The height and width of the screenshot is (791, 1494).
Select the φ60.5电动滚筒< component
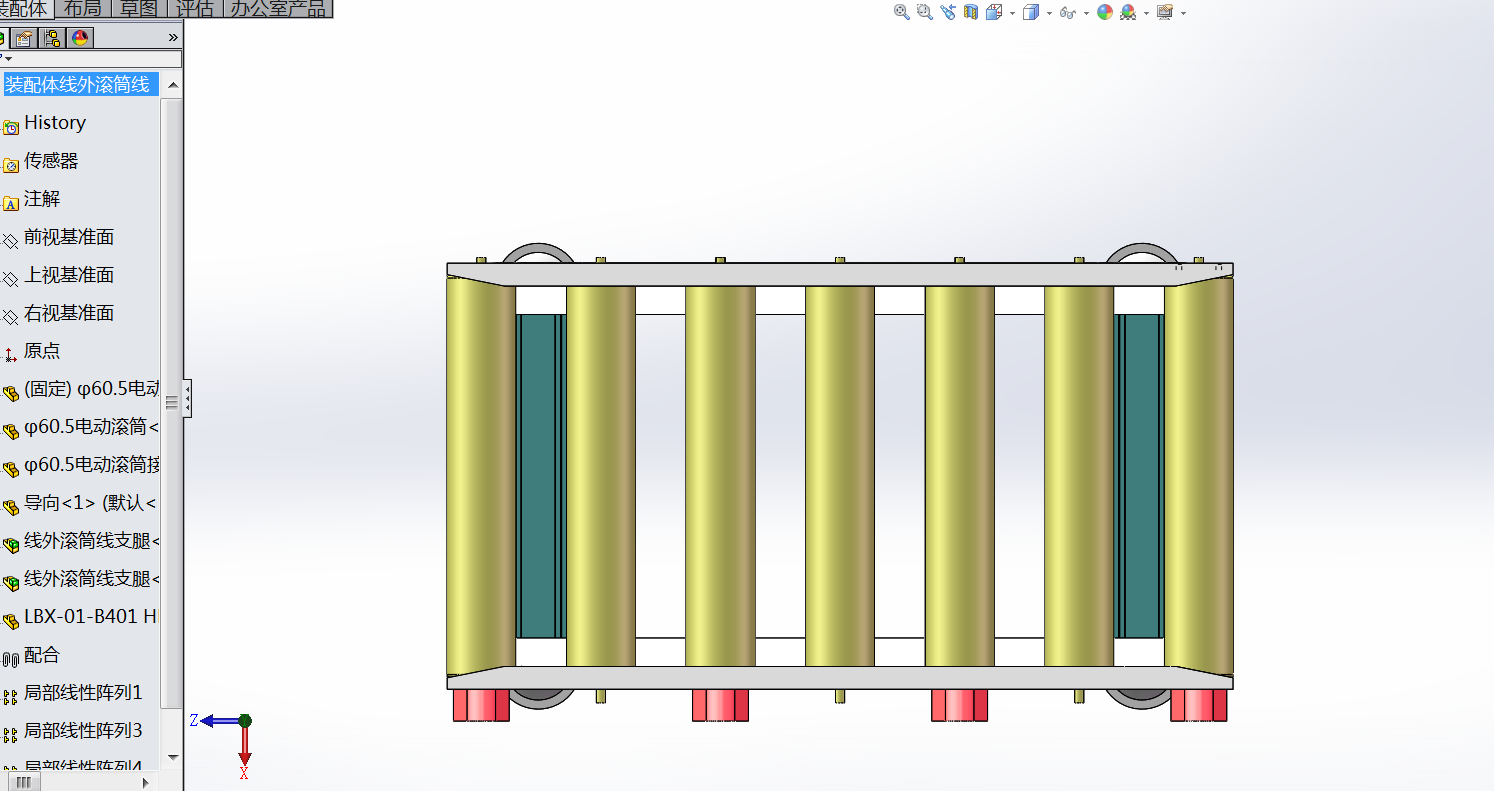coord(91,427)
